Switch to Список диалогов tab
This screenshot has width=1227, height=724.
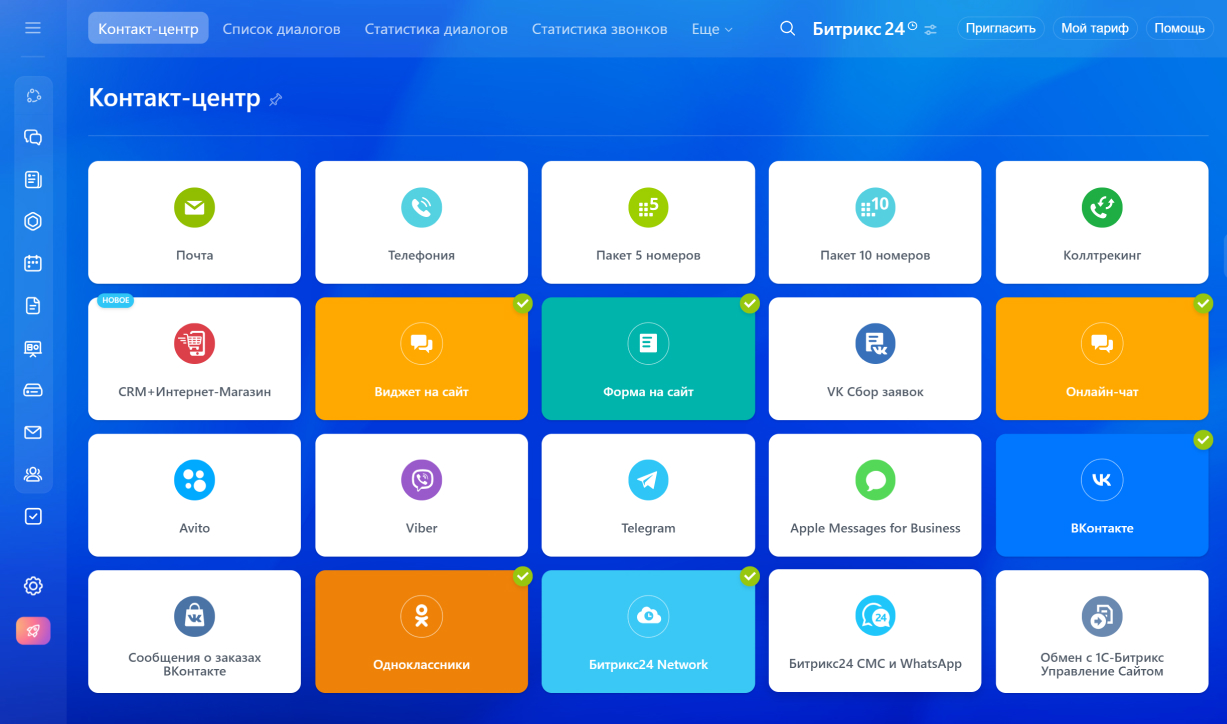pos(281,29)
